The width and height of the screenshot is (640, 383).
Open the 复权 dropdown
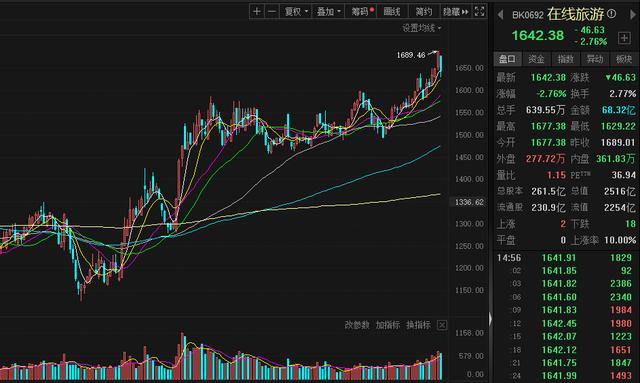296,11
